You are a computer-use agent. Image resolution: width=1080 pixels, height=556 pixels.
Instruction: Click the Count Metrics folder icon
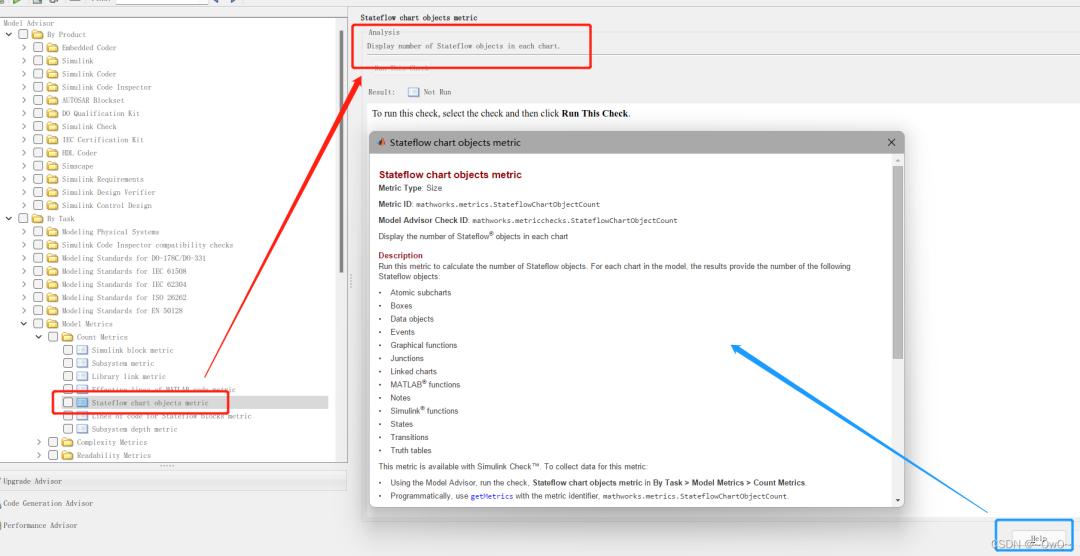point(67,337)
